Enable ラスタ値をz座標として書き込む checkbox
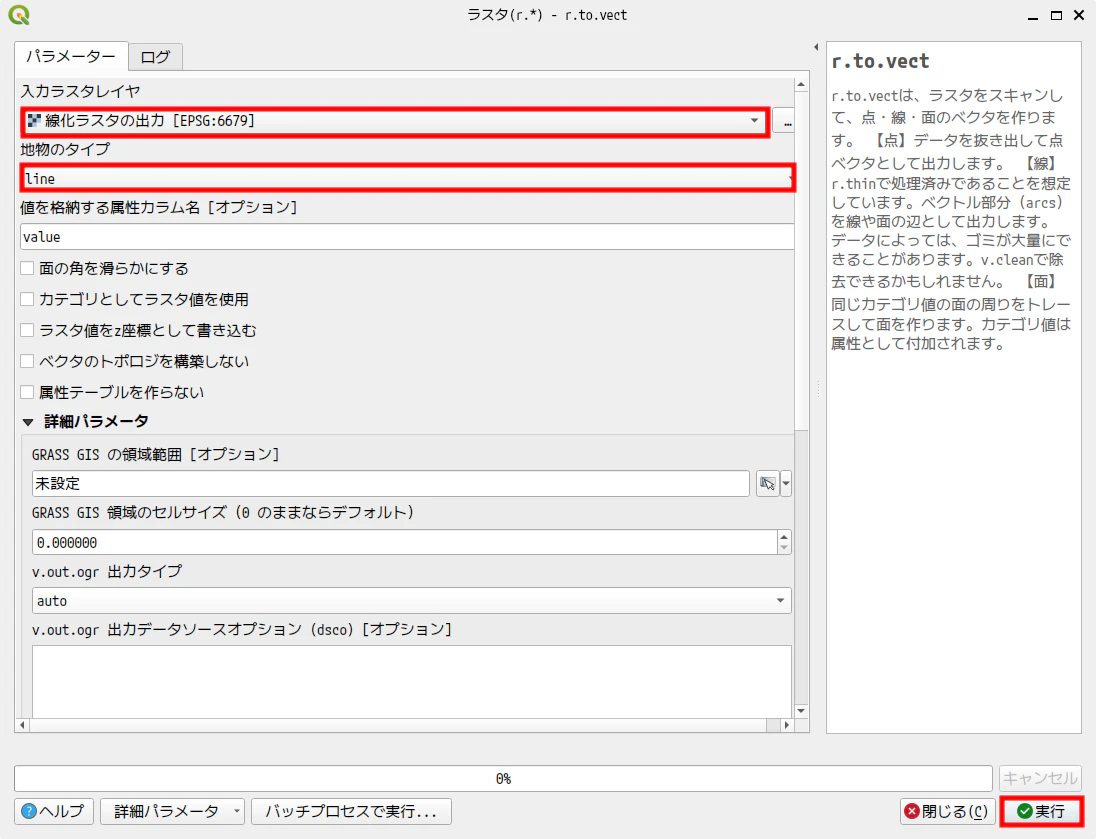Viewport: 1096px width, 839px height. click(27, 330)
